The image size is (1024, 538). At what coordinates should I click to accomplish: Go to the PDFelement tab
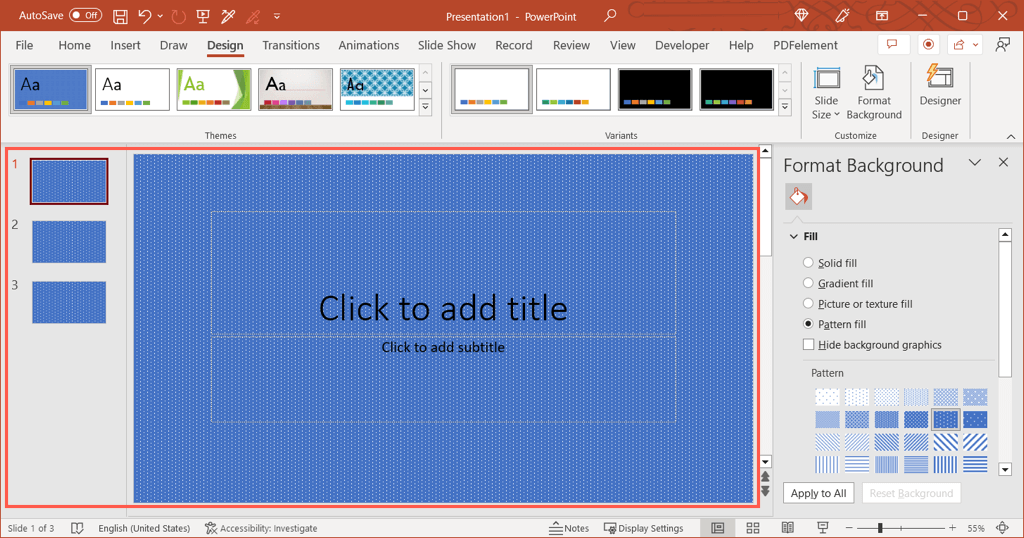[805, 45]
